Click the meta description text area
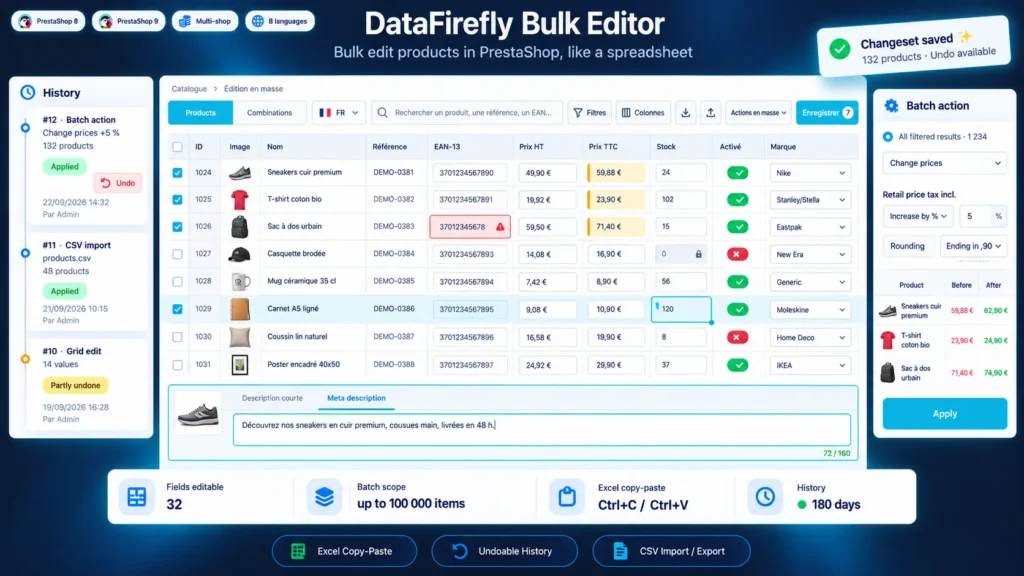This screenshot has height=576, width=1024. point(541,430)
